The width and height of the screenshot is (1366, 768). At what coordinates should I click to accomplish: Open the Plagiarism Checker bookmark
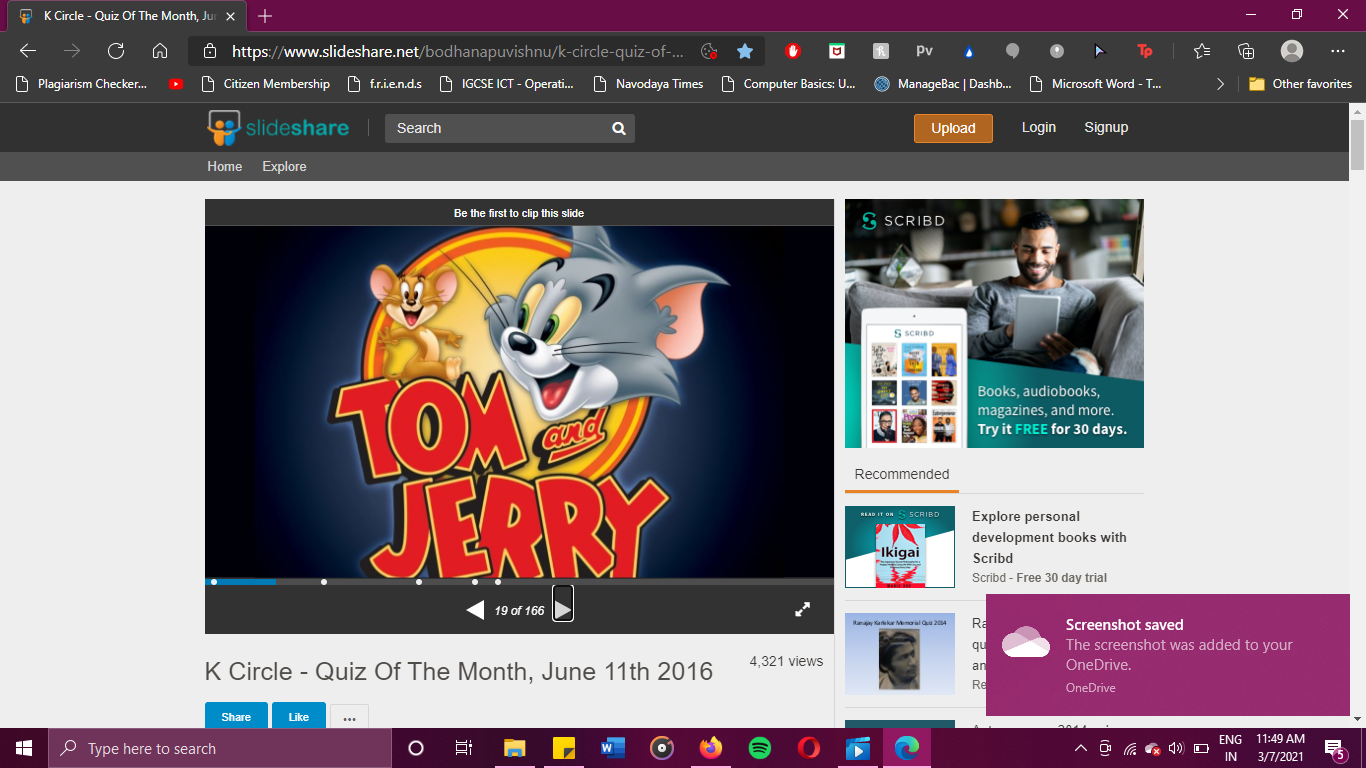(x=82, y=84)
